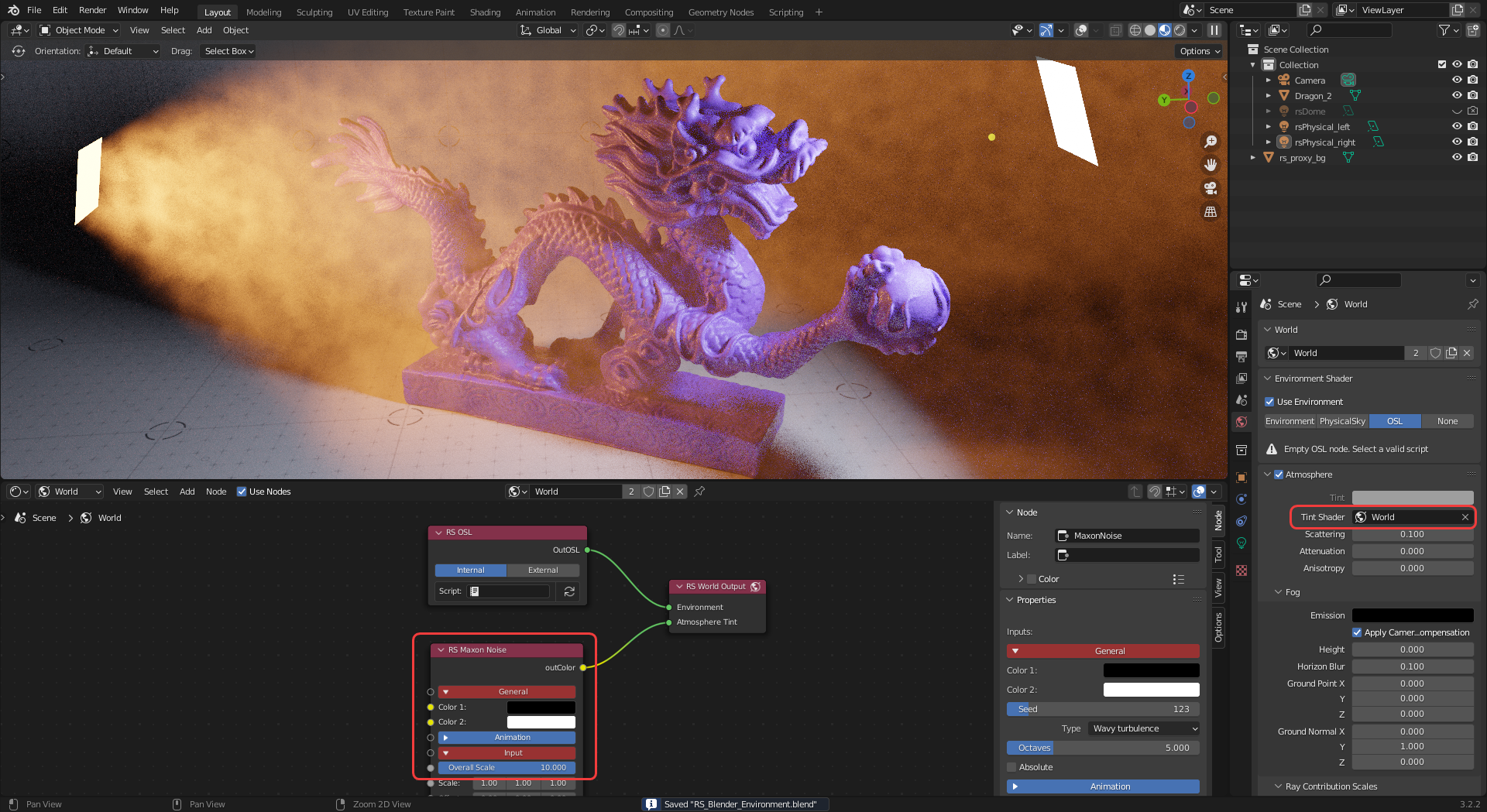1487x812 pixels.
Task: Open the Render menu
Action: (92, 10)
